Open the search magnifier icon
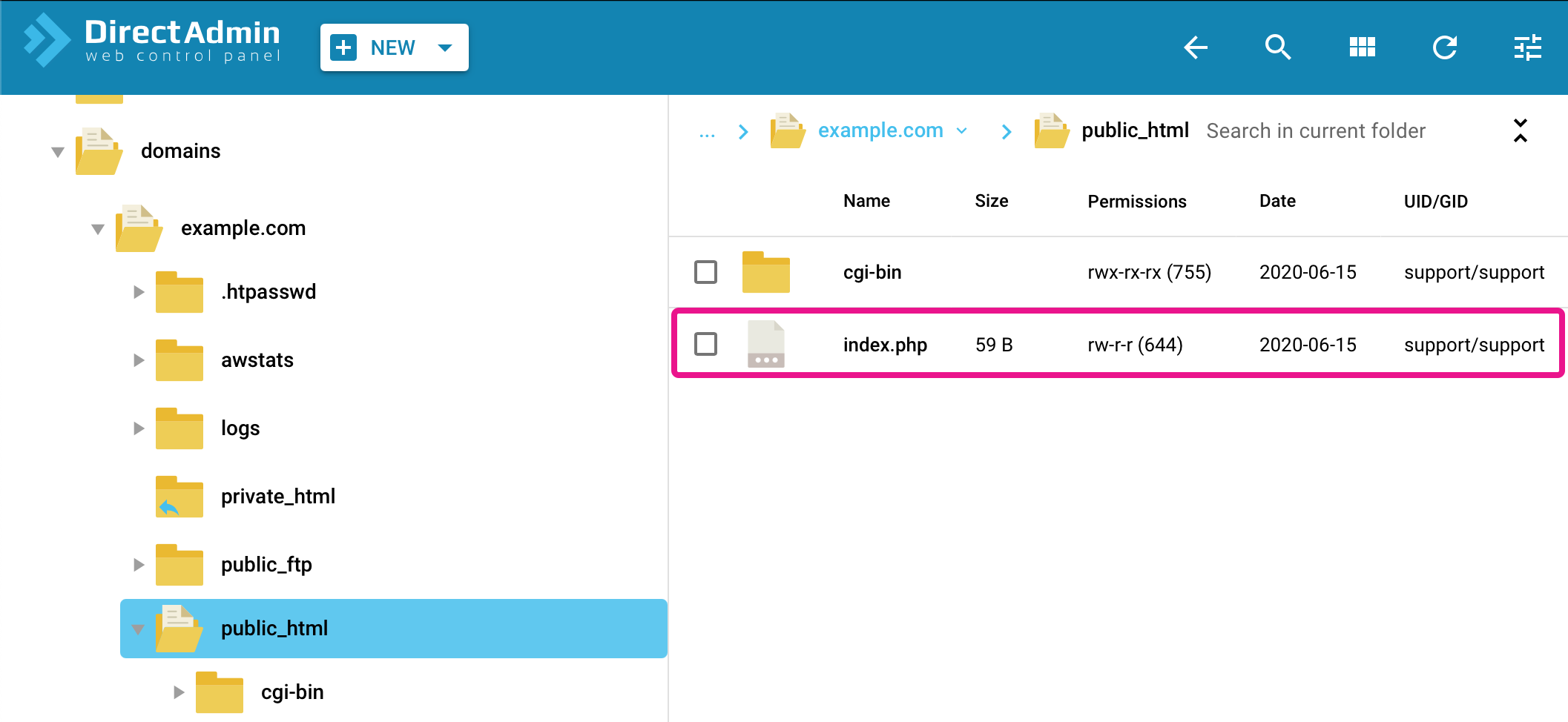This screenshot has height=722, width=1568. (1278, 47)
